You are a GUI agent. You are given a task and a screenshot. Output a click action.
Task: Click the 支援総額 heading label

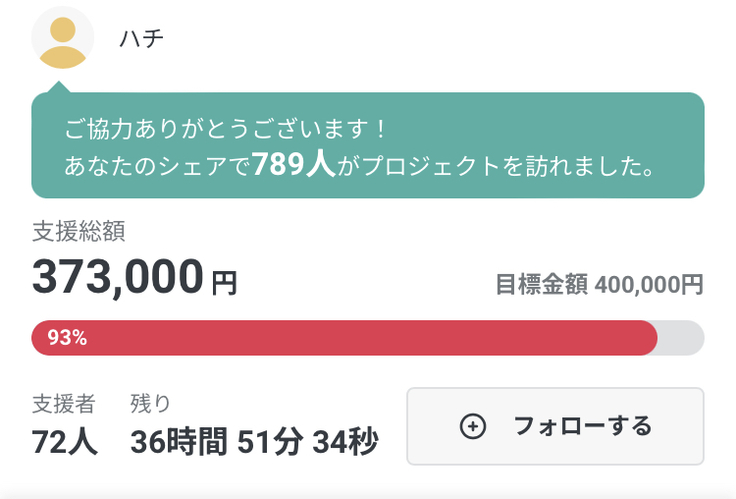[78, 232]
